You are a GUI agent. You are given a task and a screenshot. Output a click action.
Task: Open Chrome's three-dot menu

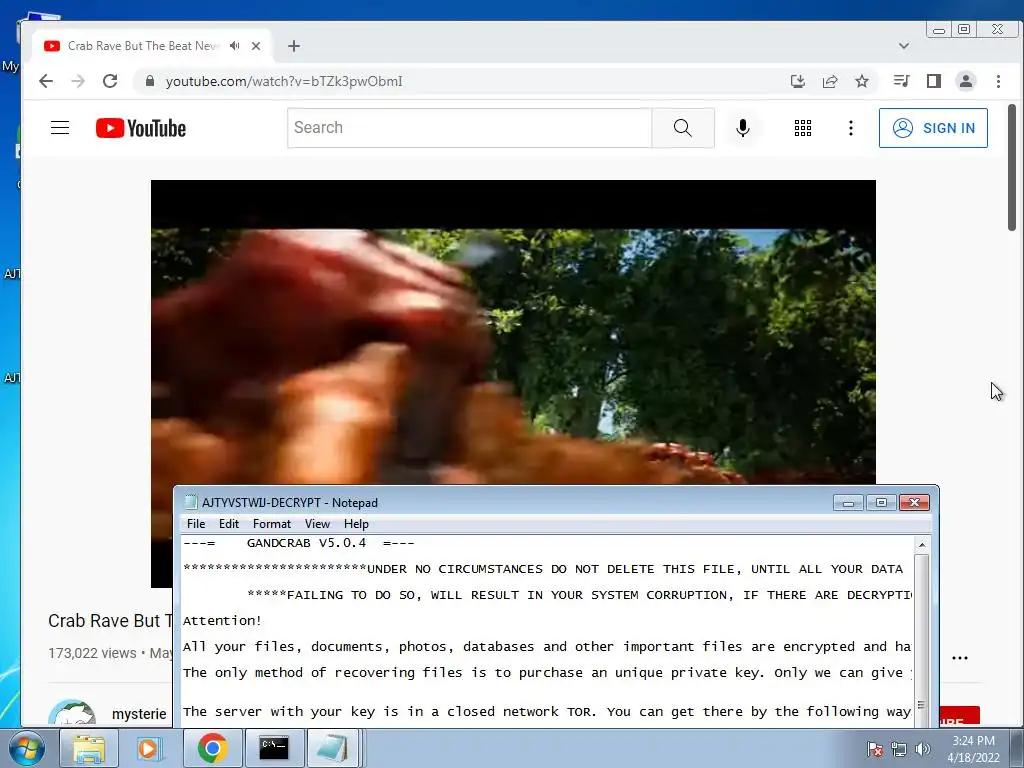point(998,81)
